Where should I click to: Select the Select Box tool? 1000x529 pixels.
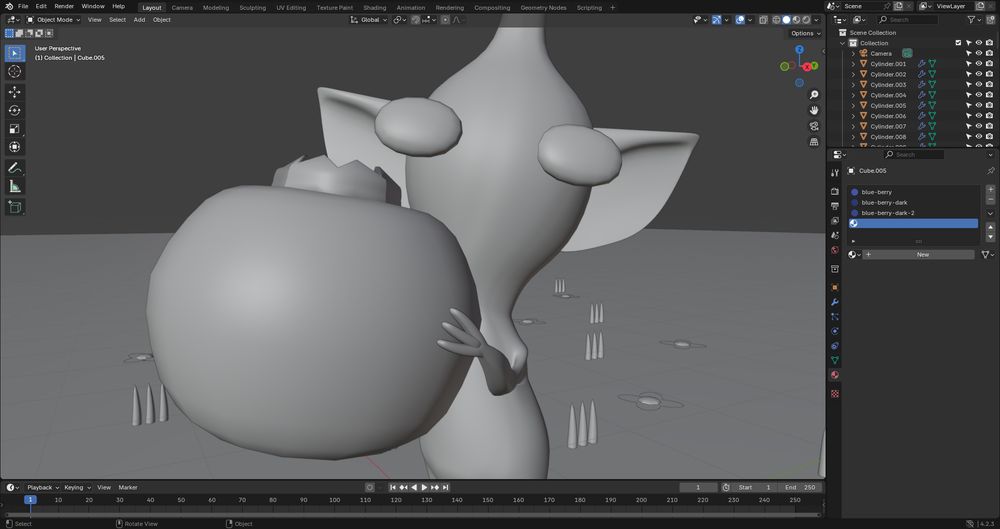click(15, 53)
